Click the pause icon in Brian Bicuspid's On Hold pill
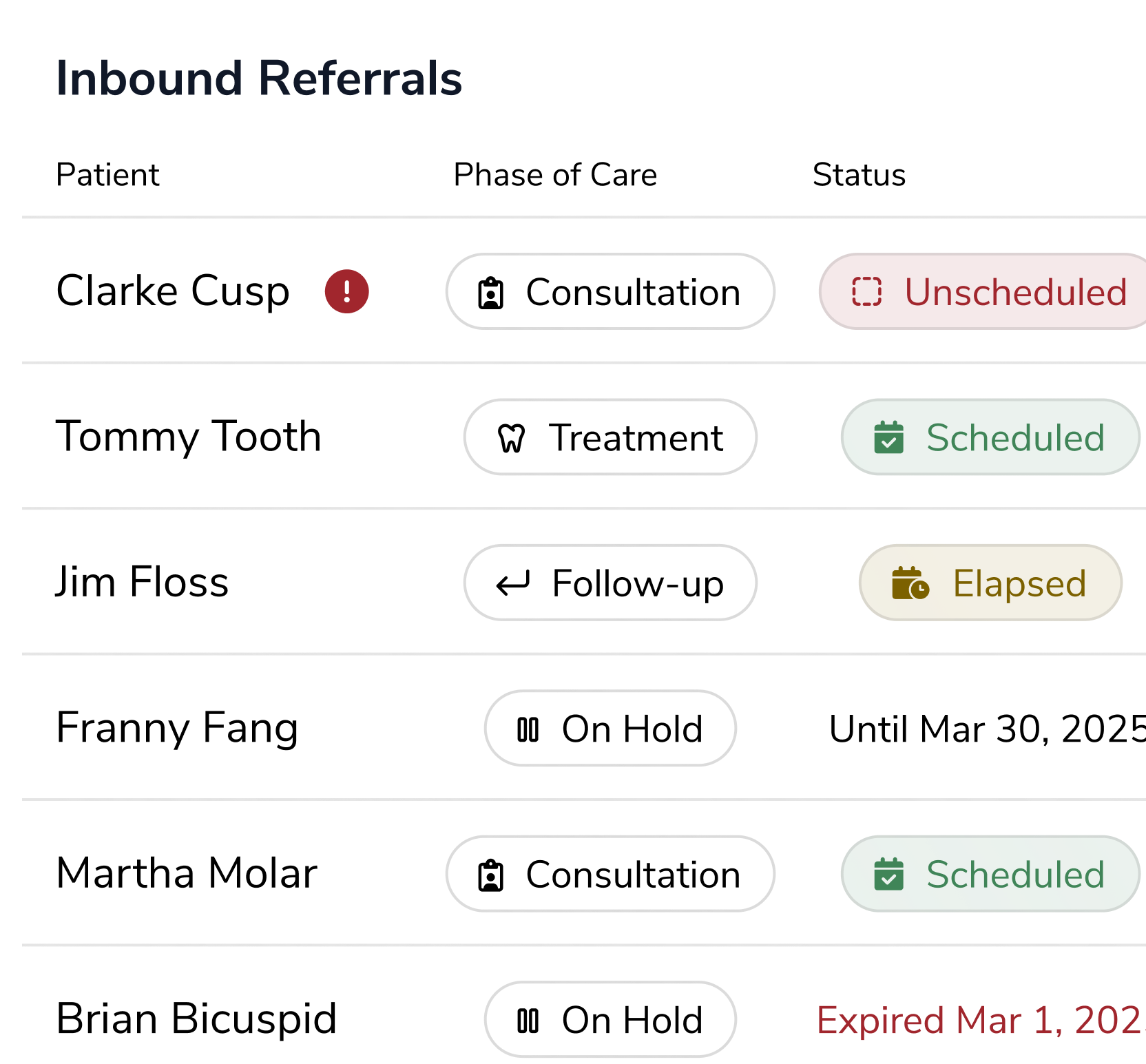Viewport: 1146px width, 1064px height. tap(529, 1019)
